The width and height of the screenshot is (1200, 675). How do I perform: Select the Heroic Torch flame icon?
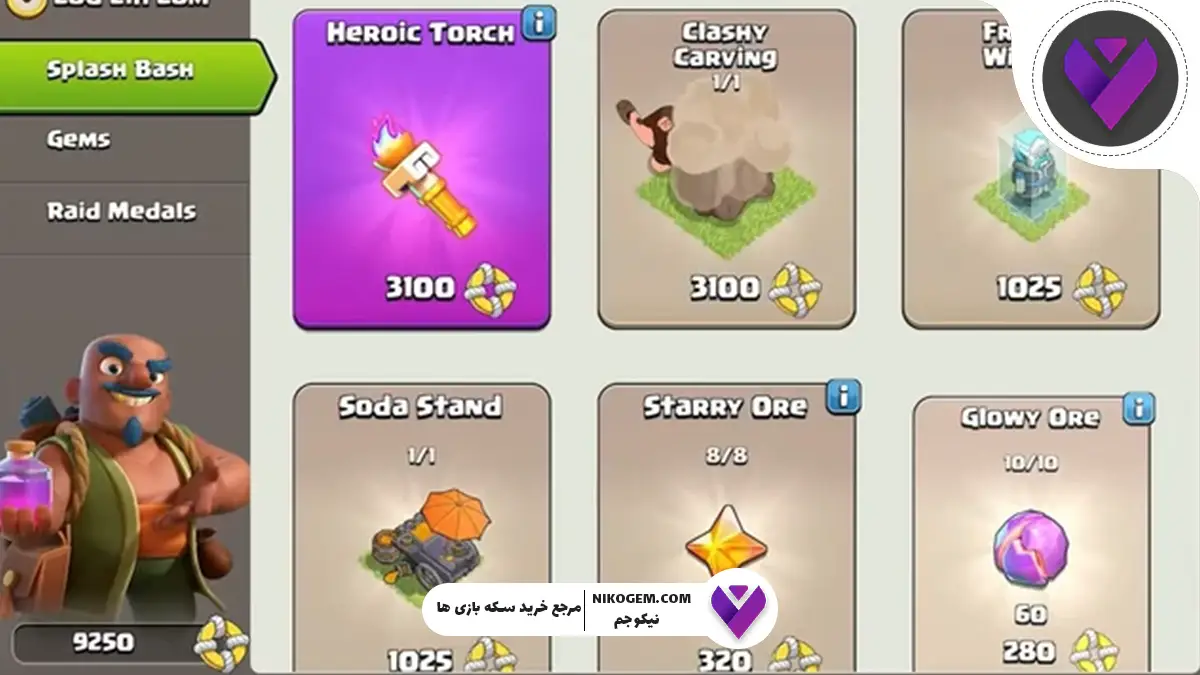(x=419, y=173)
